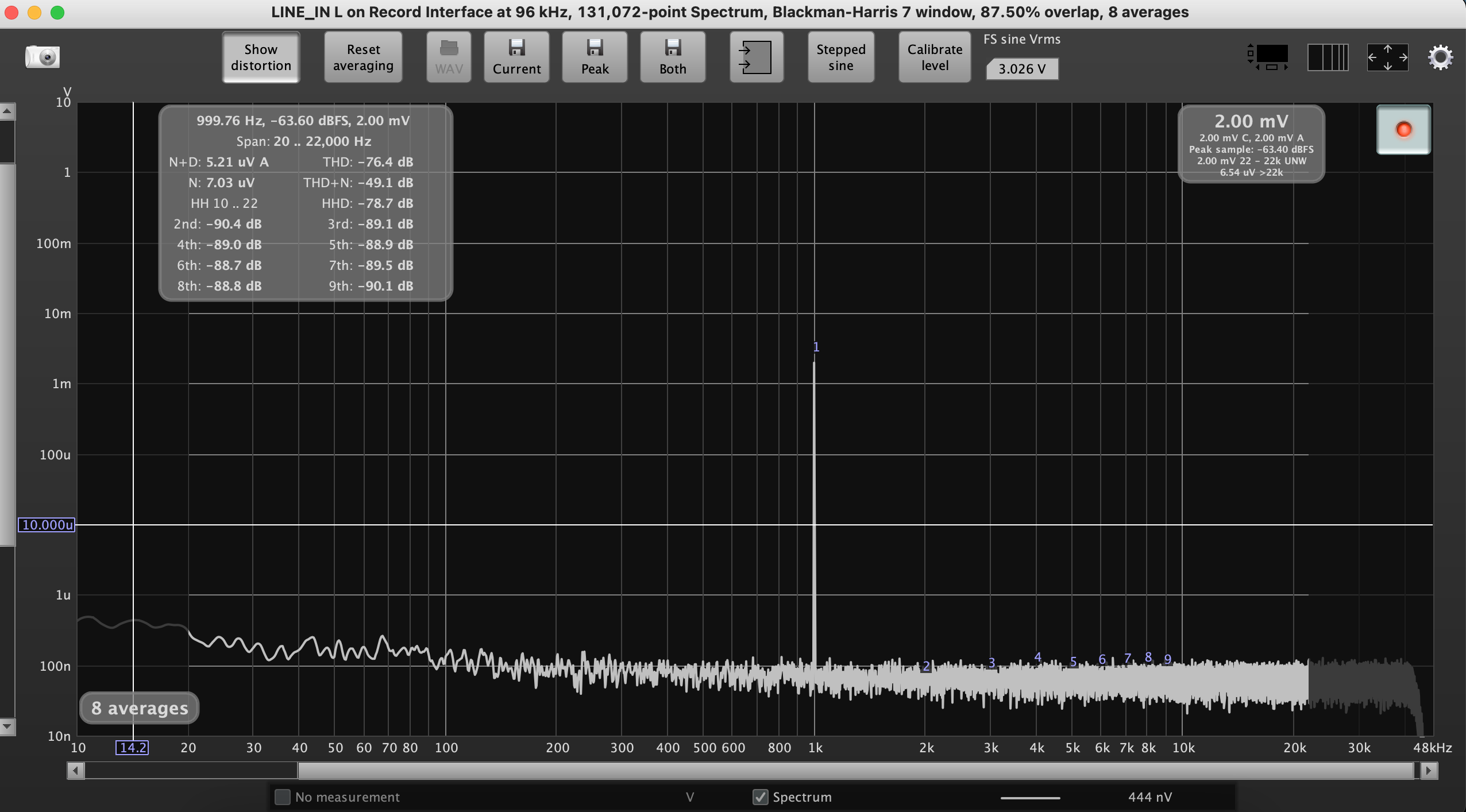Open graph limits icon
Viewport: 1466px width, 812px height.
(x=1268, y=57)
